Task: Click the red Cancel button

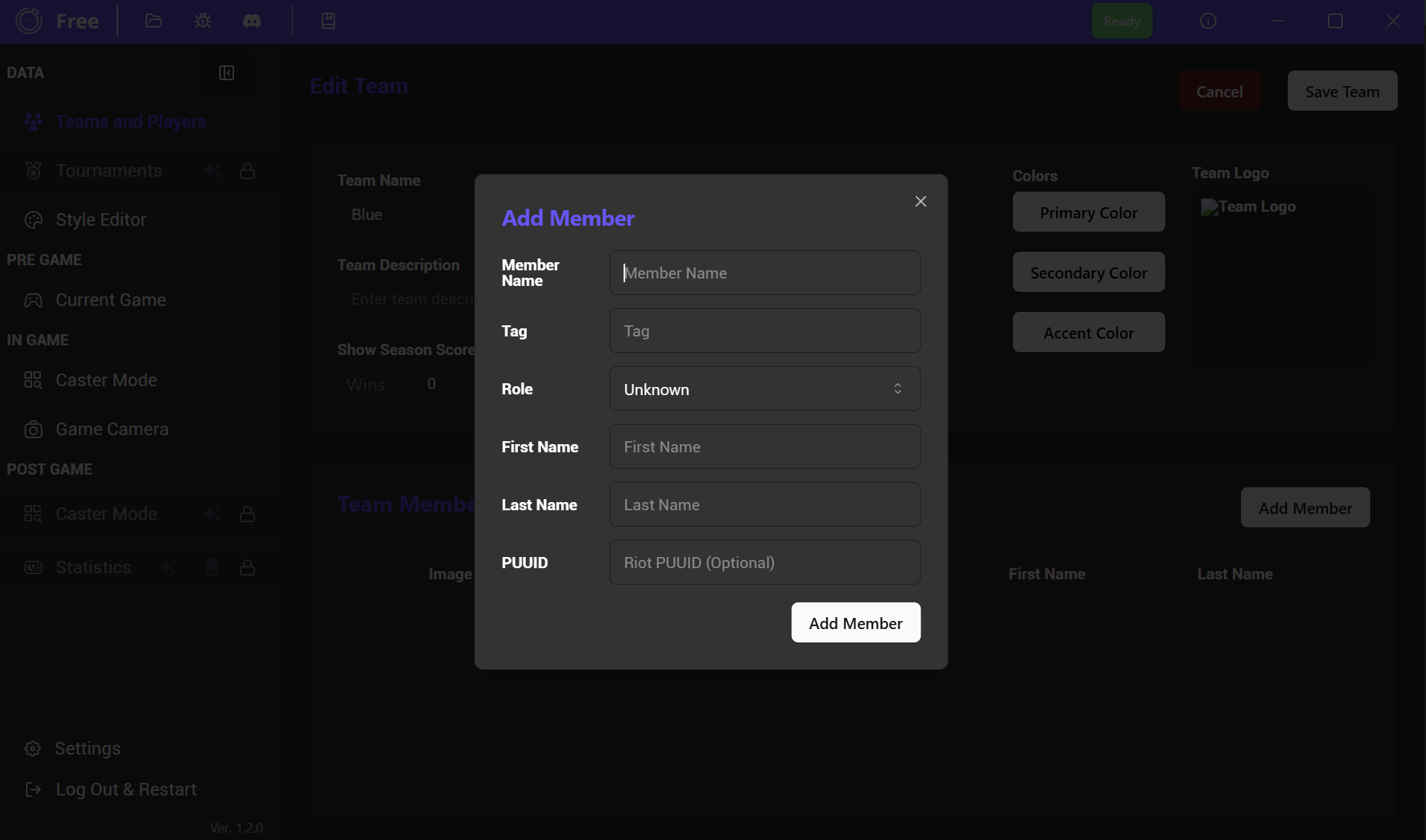Action: [1219, 91]
